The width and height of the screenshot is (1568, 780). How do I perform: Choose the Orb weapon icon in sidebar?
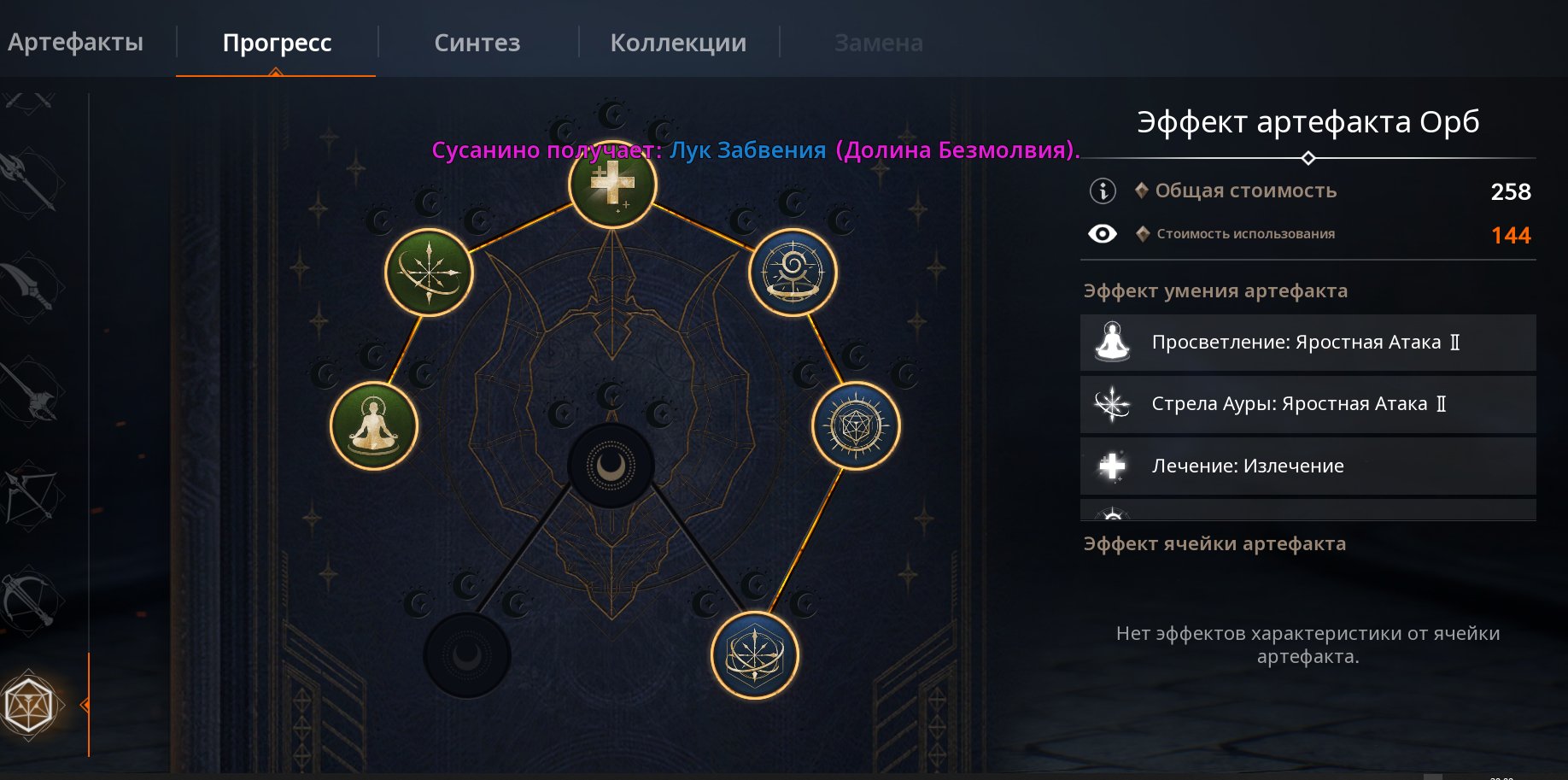tap(30, 706)
